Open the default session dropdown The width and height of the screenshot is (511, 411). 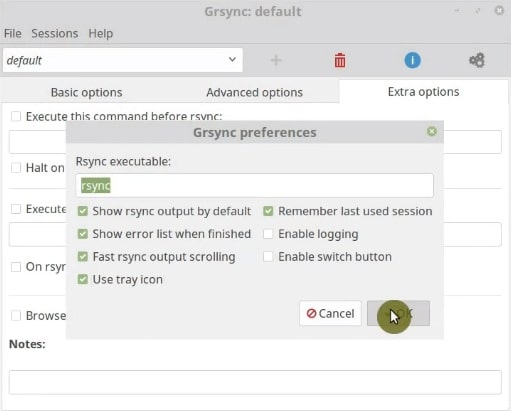pos(123,60)
